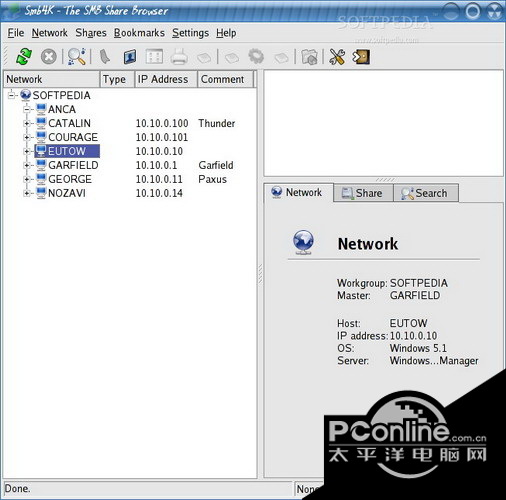The image size is (506, 500).
Task: Select the SOFTPEDIA workgroup label
Action: click(61, 95)
